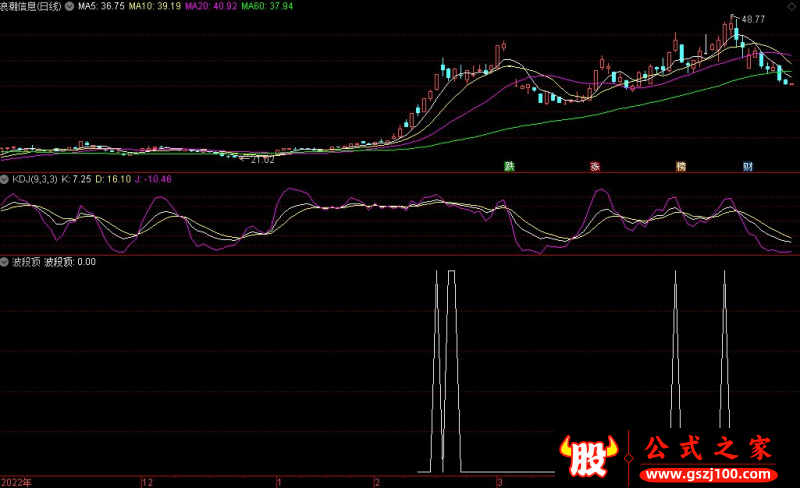
Task: Select the MA5 moving average label
Action: point(101,6)
